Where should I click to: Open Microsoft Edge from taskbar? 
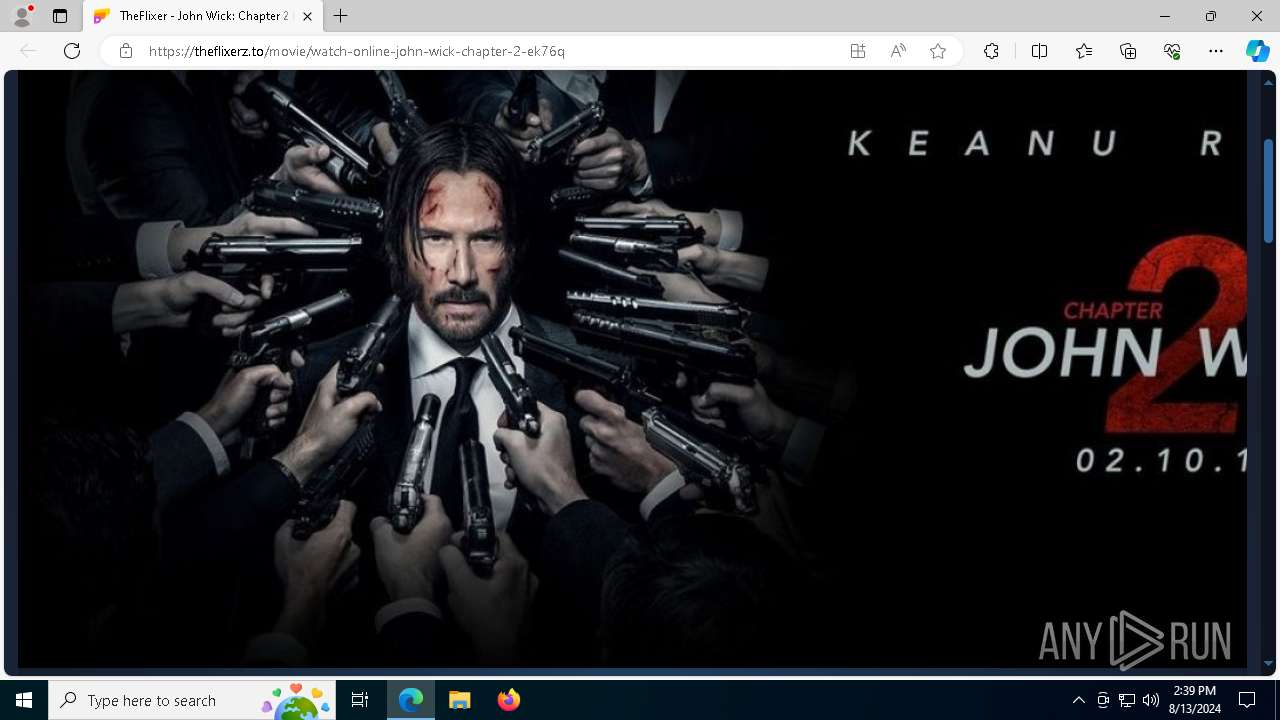411,700
